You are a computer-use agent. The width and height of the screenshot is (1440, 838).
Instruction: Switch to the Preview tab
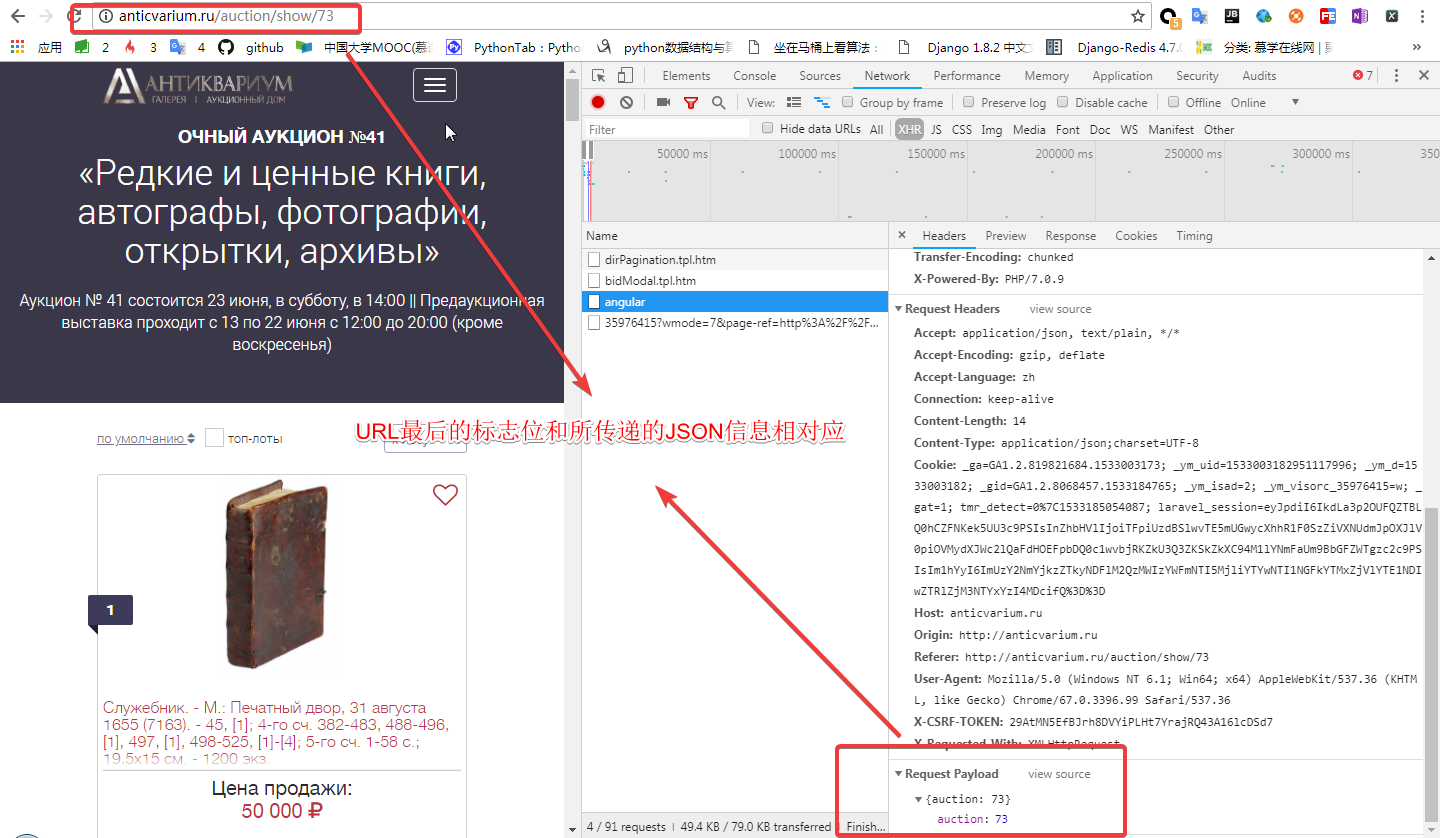[x=1005, y=235]
